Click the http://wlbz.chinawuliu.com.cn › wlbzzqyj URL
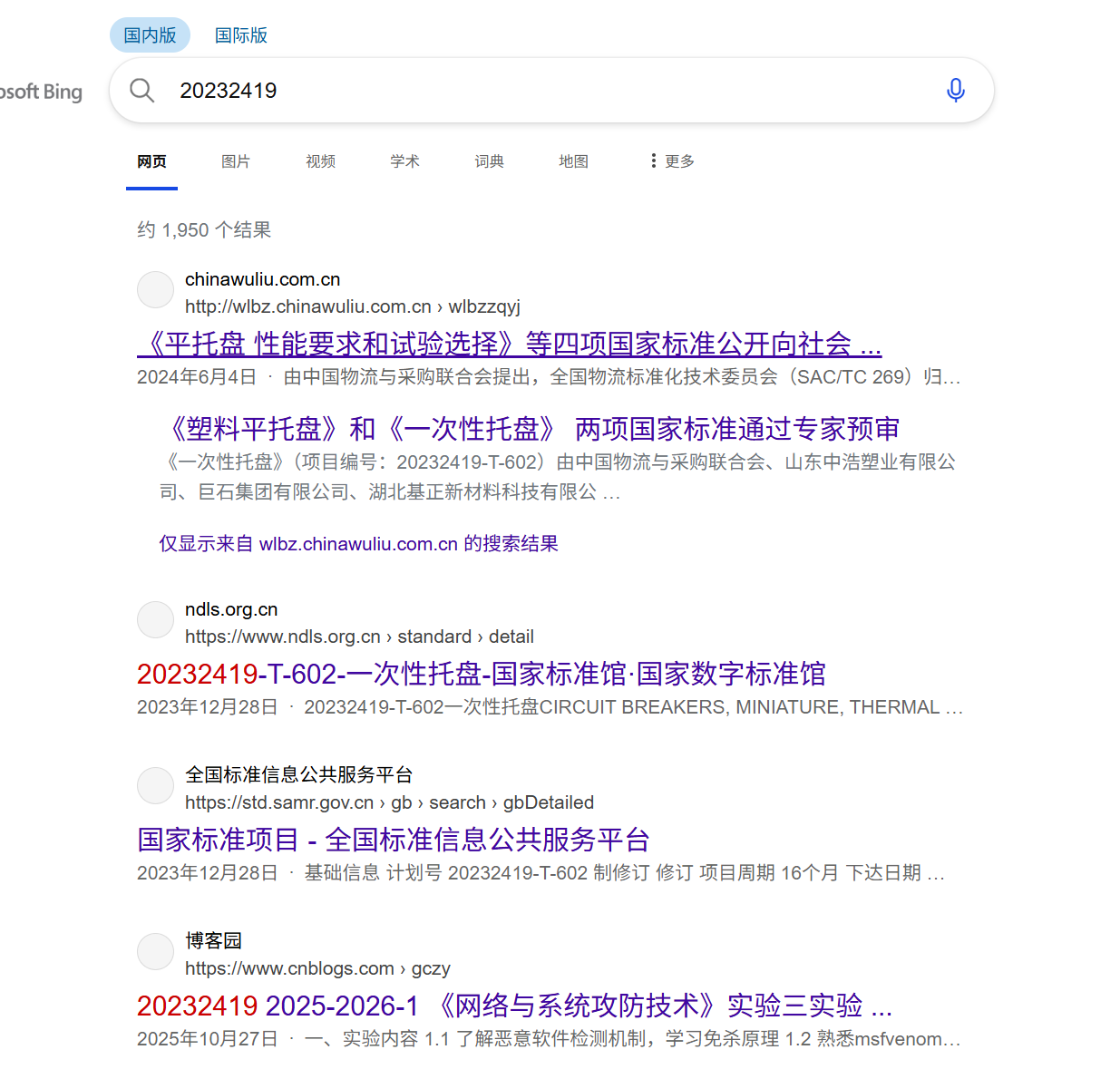The width and height of the screenshot is (1120, 1069). click(353, 306)
